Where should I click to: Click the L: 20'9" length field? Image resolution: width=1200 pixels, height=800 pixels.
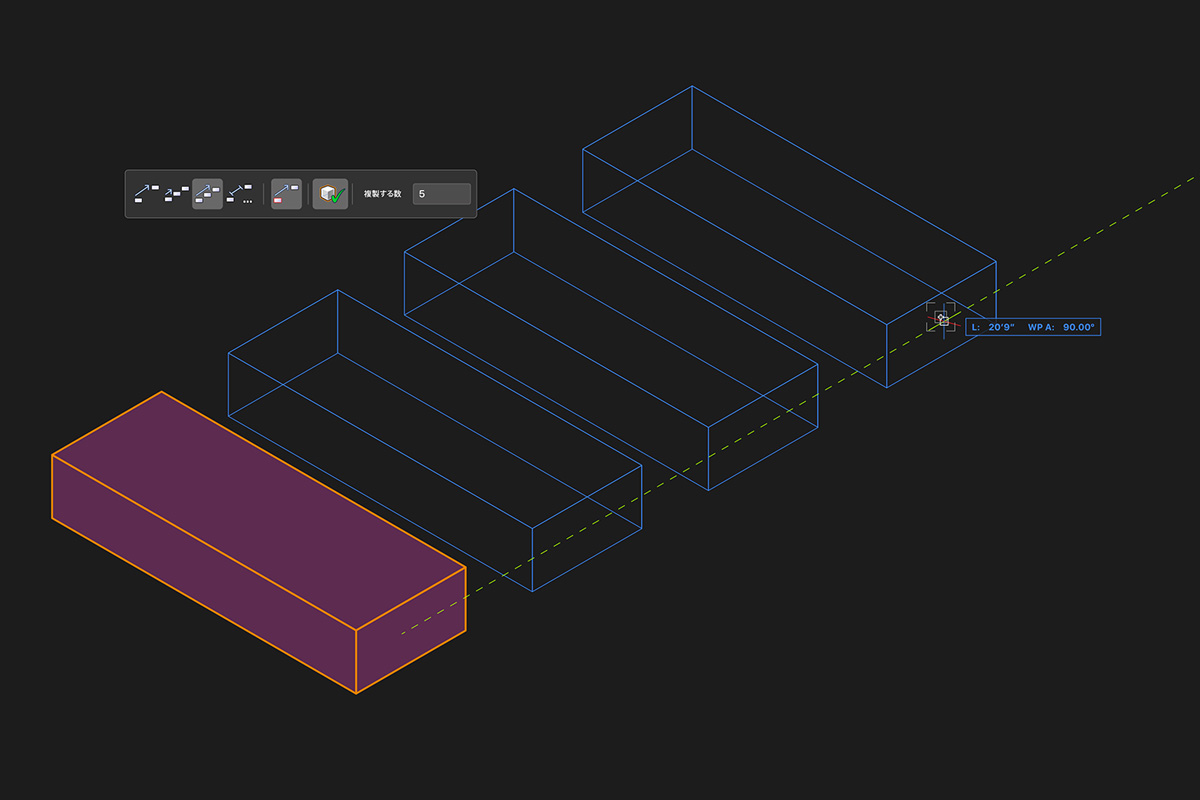[x=993, y=327]
